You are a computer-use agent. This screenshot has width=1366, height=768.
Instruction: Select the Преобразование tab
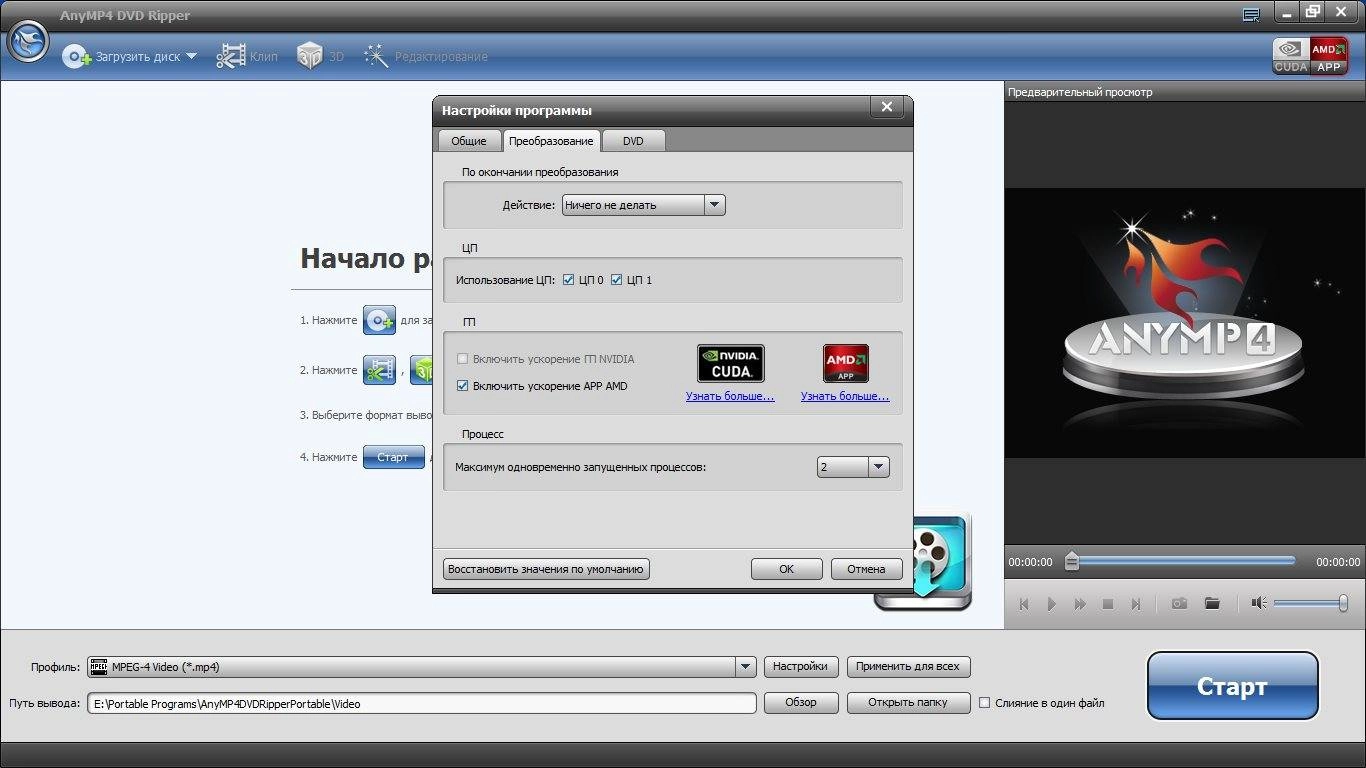(551, 141)
